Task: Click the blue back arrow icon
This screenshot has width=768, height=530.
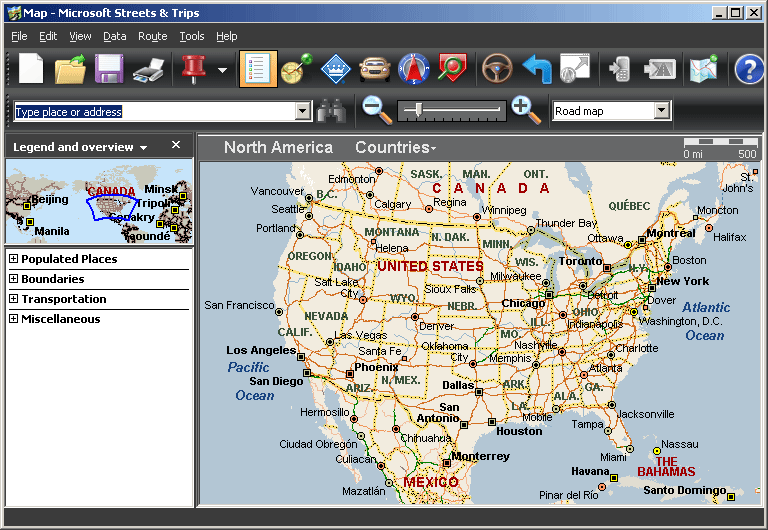Action: click(x=537, y=69)
